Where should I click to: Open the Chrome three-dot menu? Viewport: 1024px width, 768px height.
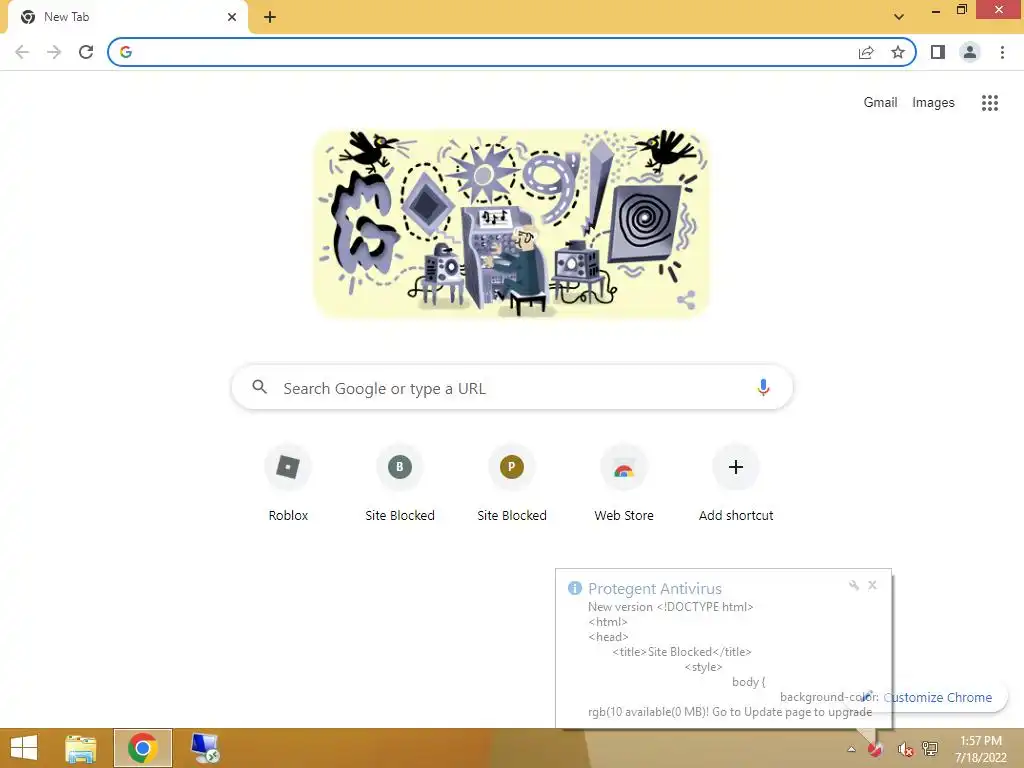[1002, 52]
